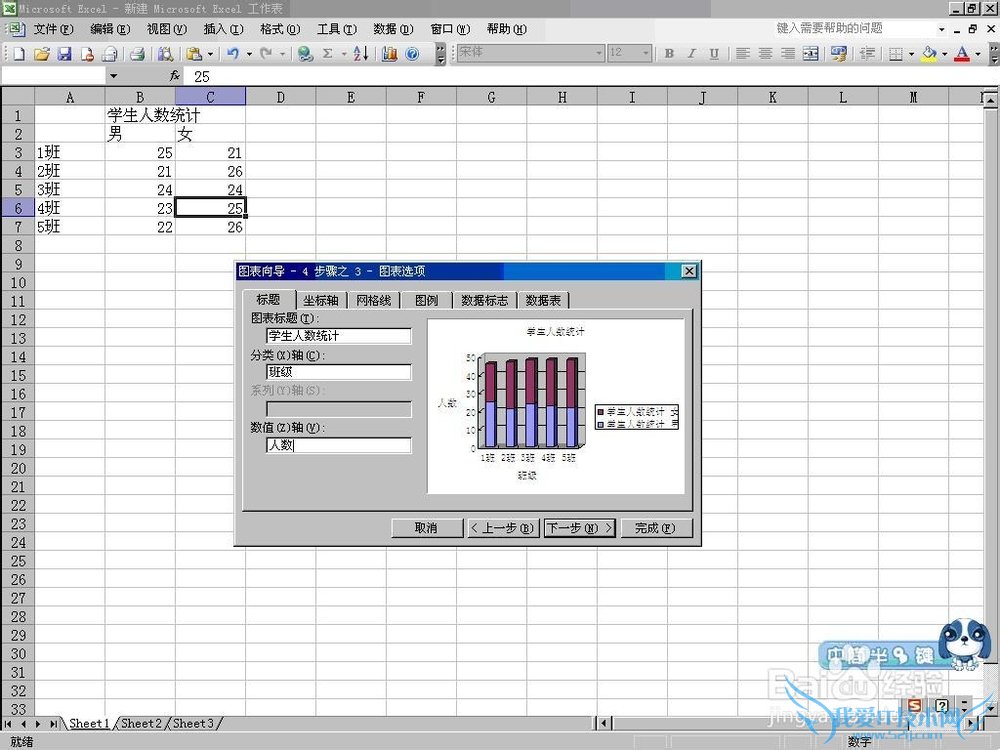Click the 下一步 next button
The width and height of the screenshot is (1000, 750).
[x=579, y=528]
